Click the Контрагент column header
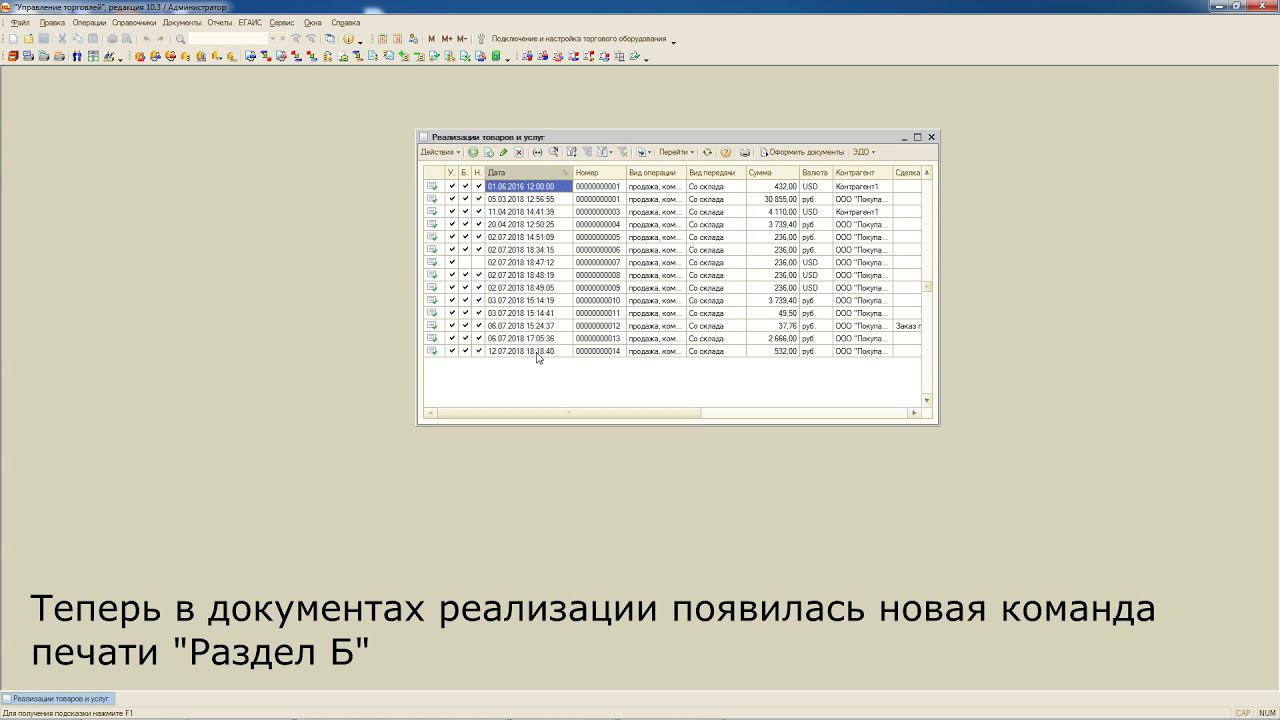The height and width of the screenshot is (720, 1280). click(863, 173)
